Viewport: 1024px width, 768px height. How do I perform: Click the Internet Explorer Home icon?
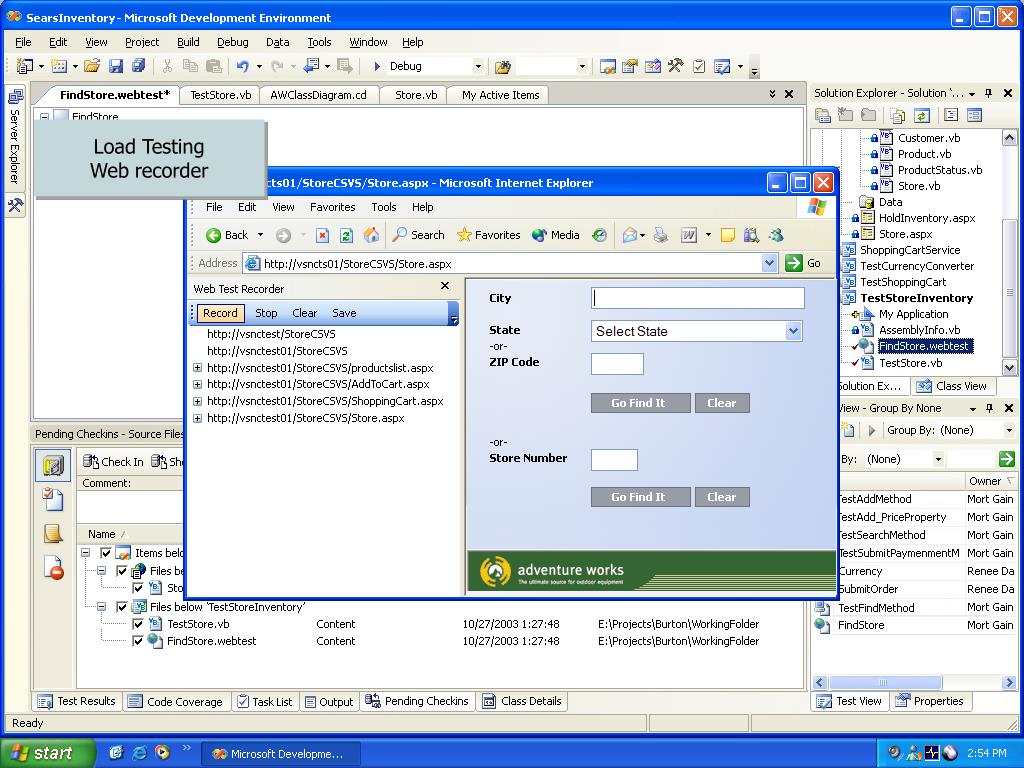coord(371,235)
